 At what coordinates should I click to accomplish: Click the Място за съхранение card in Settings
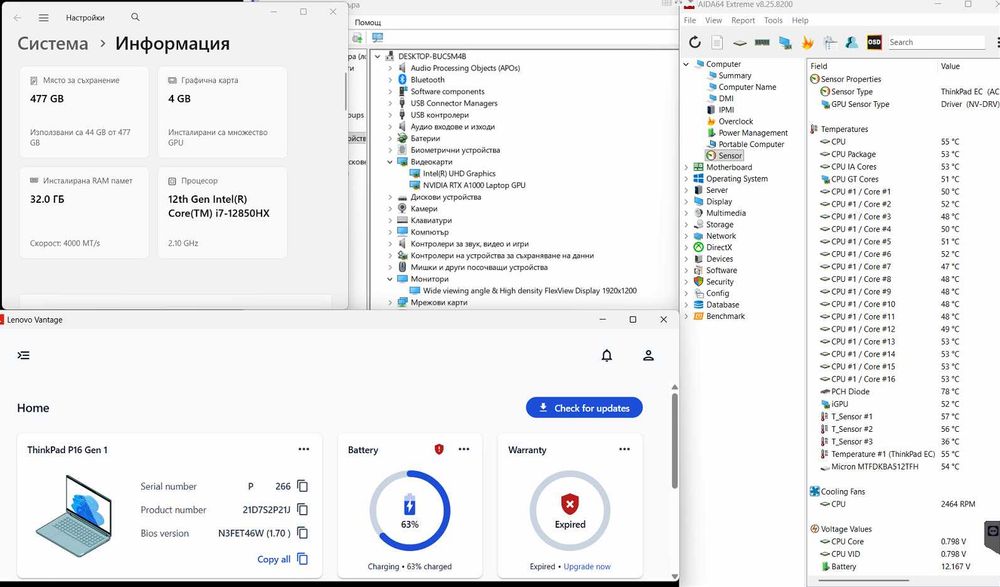(x=84, y=112)
